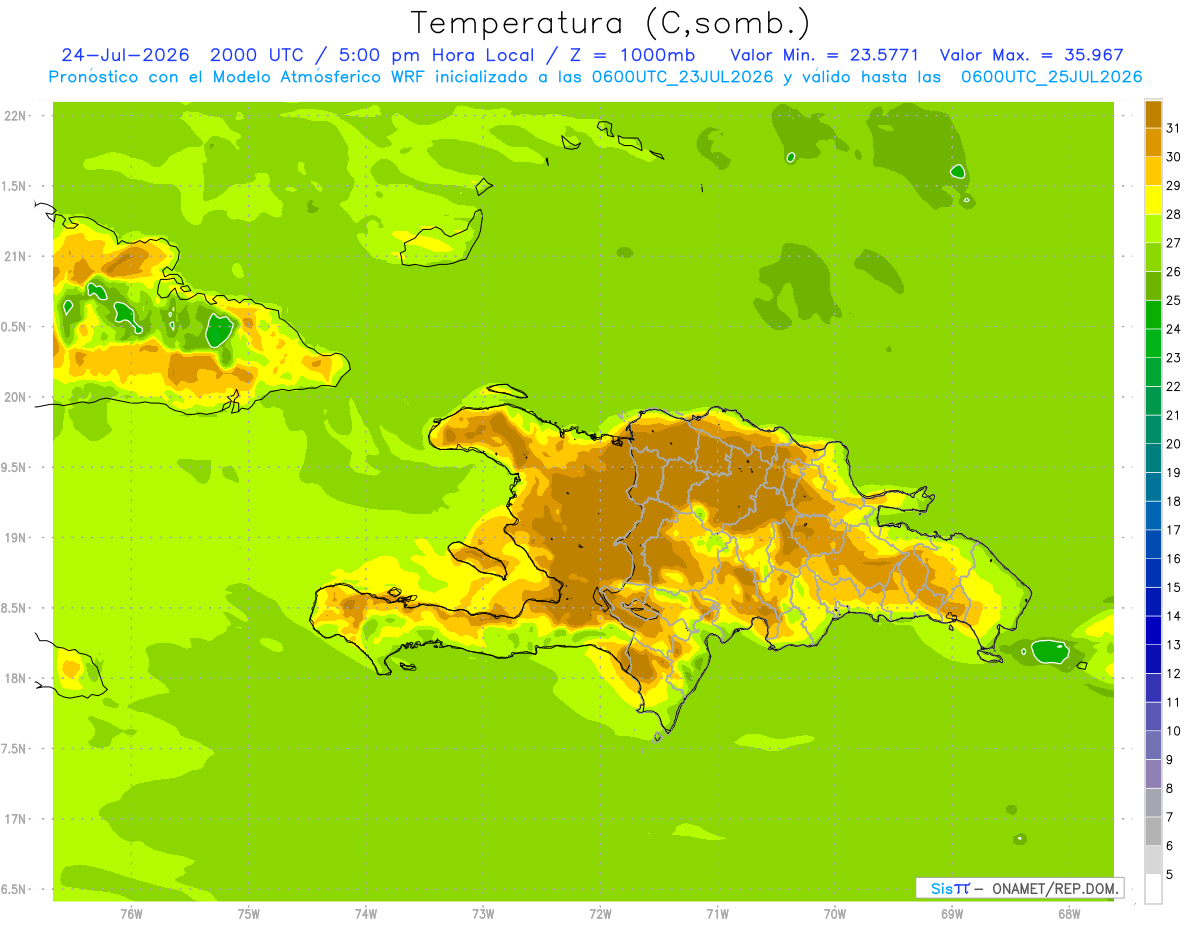This screenshot has height=927, width=1200.
Task: Click the "17N" latitude label
Action: [x=14, y=819]
